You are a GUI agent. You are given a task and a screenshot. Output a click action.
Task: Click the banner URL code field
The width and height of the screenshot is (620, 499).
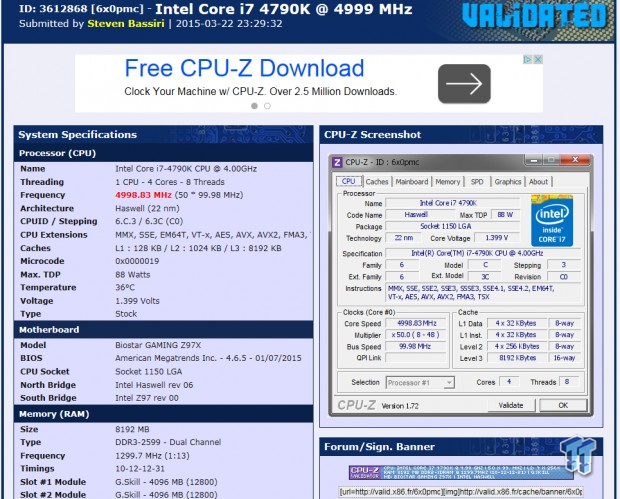coord(460,492)
